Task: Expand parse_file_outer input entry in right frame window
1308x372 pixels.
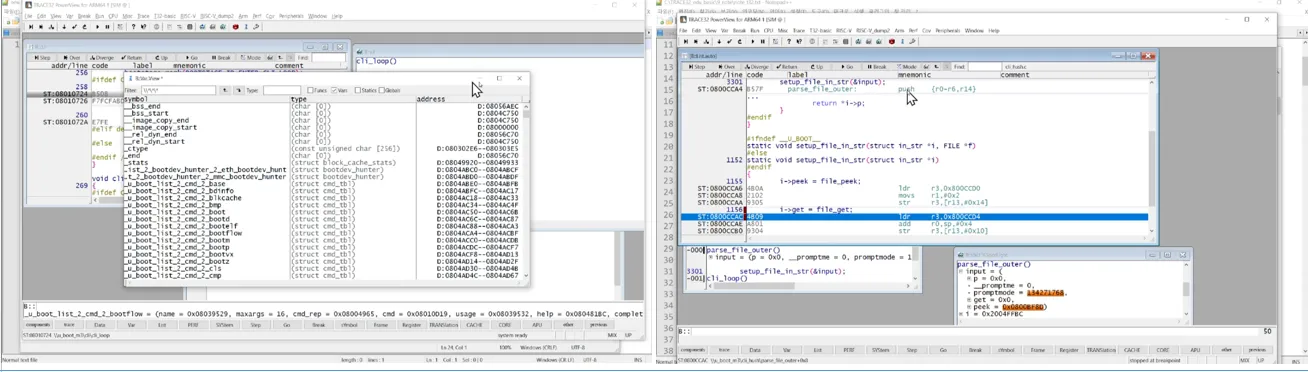Action: click(710, 257)
